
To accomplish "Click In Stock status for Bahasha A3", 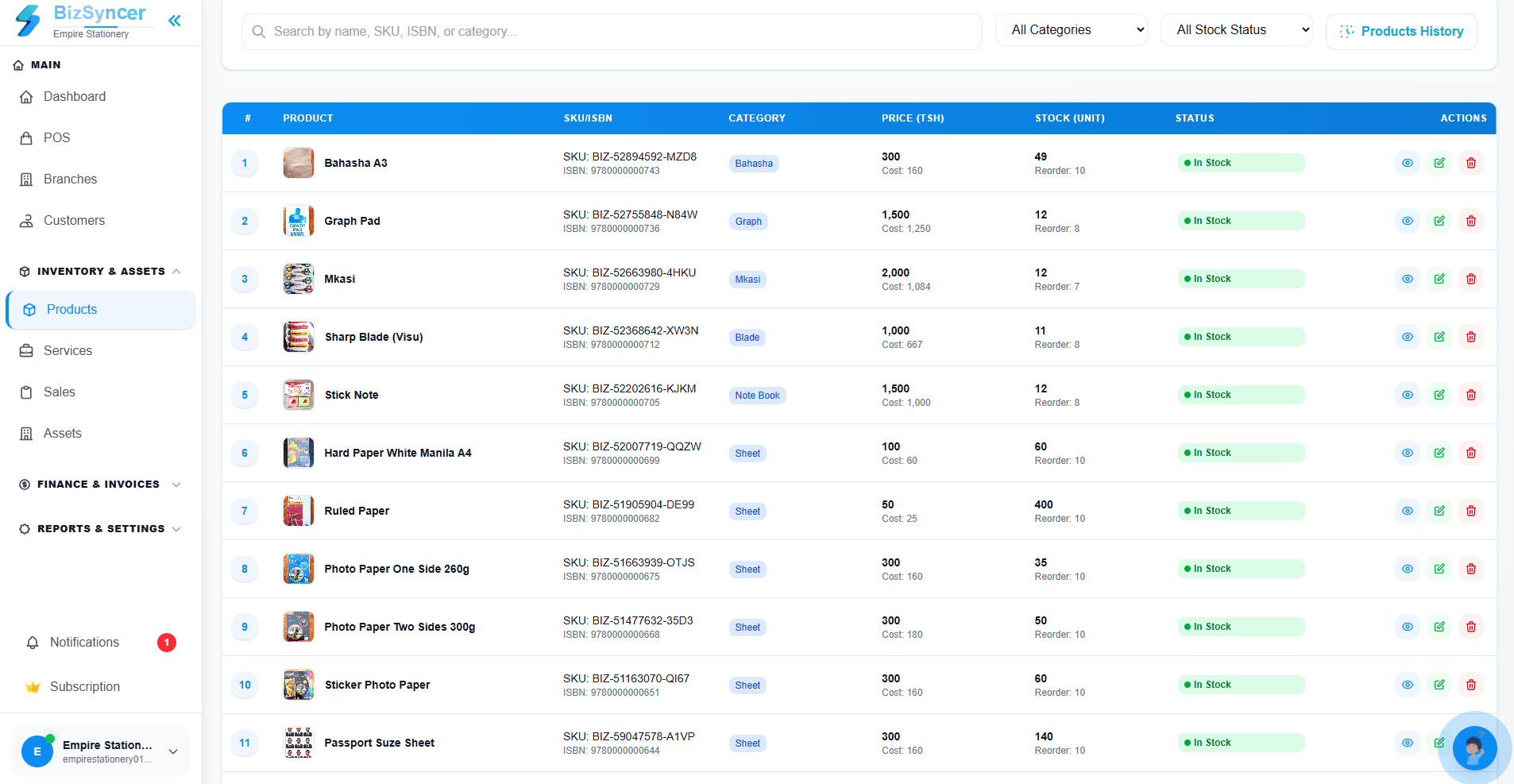I will point(1241,163).
